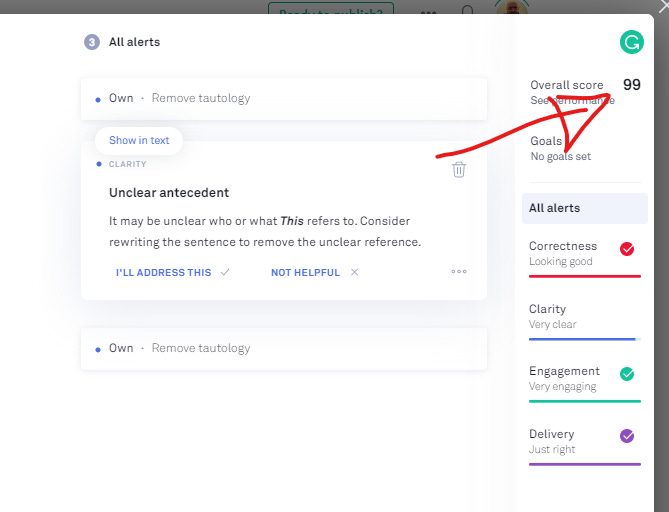
Task: Close the Grammarly panel with the X
Action: point(664,6)
